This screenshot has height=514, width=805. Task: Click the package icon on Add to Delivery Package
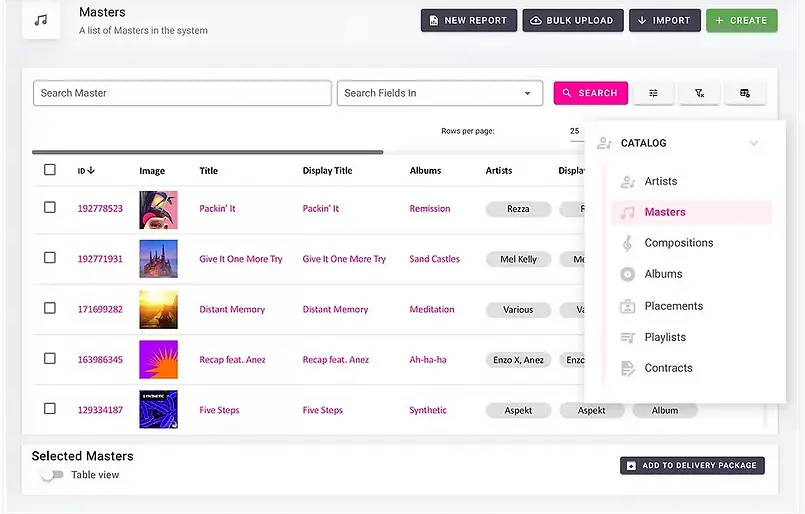[x=631, y=466]
